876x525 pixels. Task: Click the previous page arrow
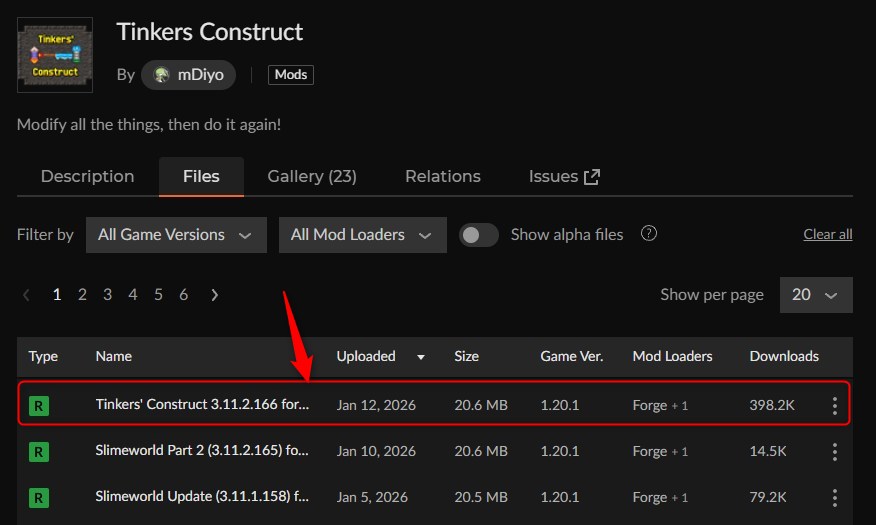(26, 295)
